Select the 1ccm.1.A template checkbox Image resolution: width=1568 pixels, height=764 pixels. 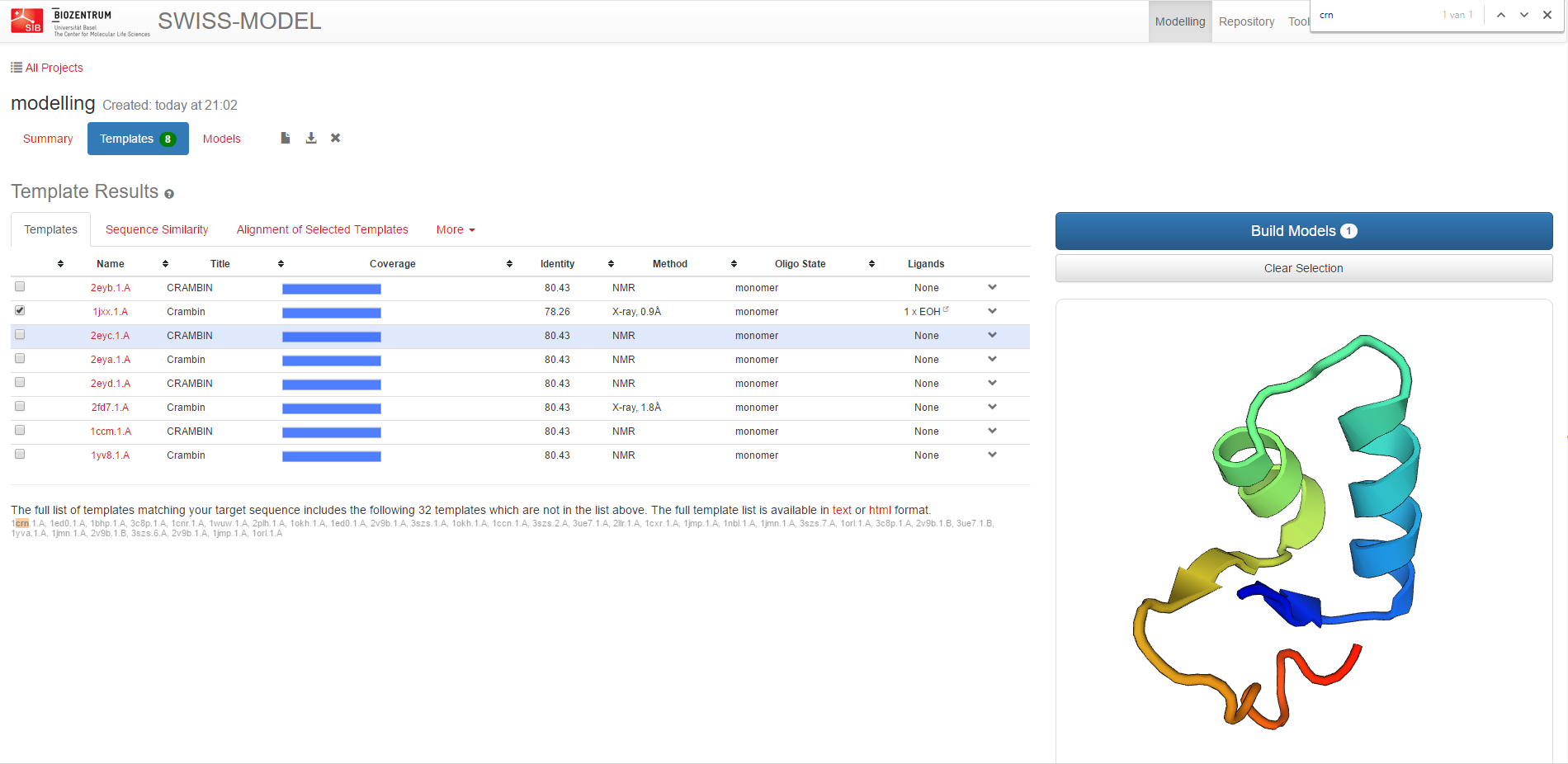tap(20, 430)
